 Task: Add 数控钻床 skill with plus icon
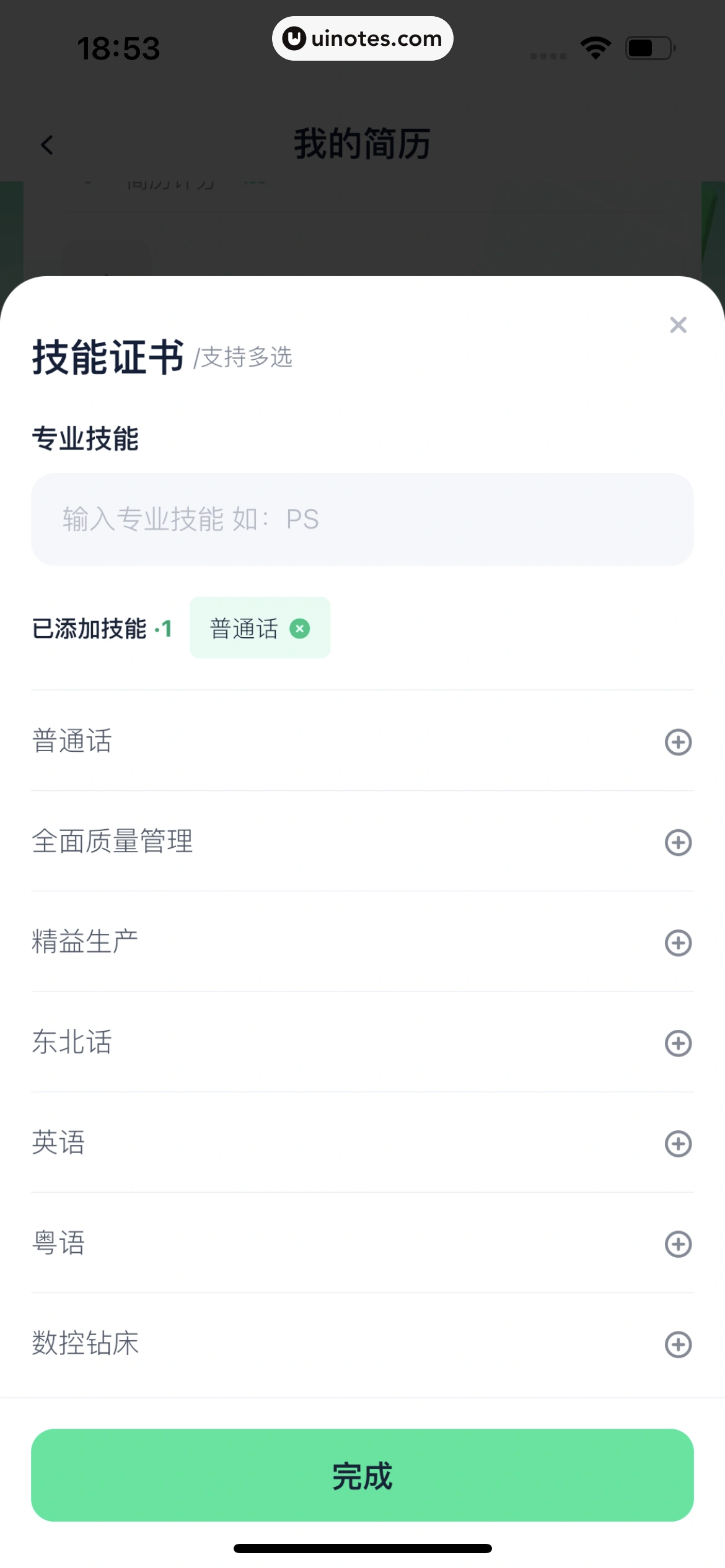pyautogui.click(x=678, y=1344)
